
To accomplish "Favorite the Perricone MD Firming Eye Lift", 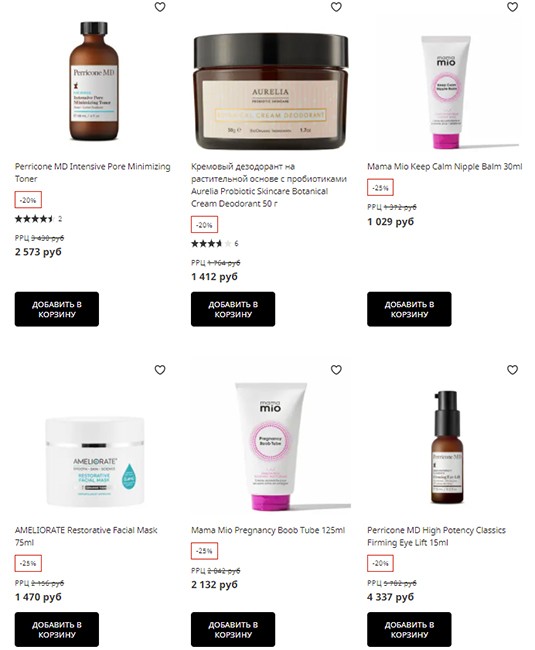I will pyautogui.click(x=513, y=369).
